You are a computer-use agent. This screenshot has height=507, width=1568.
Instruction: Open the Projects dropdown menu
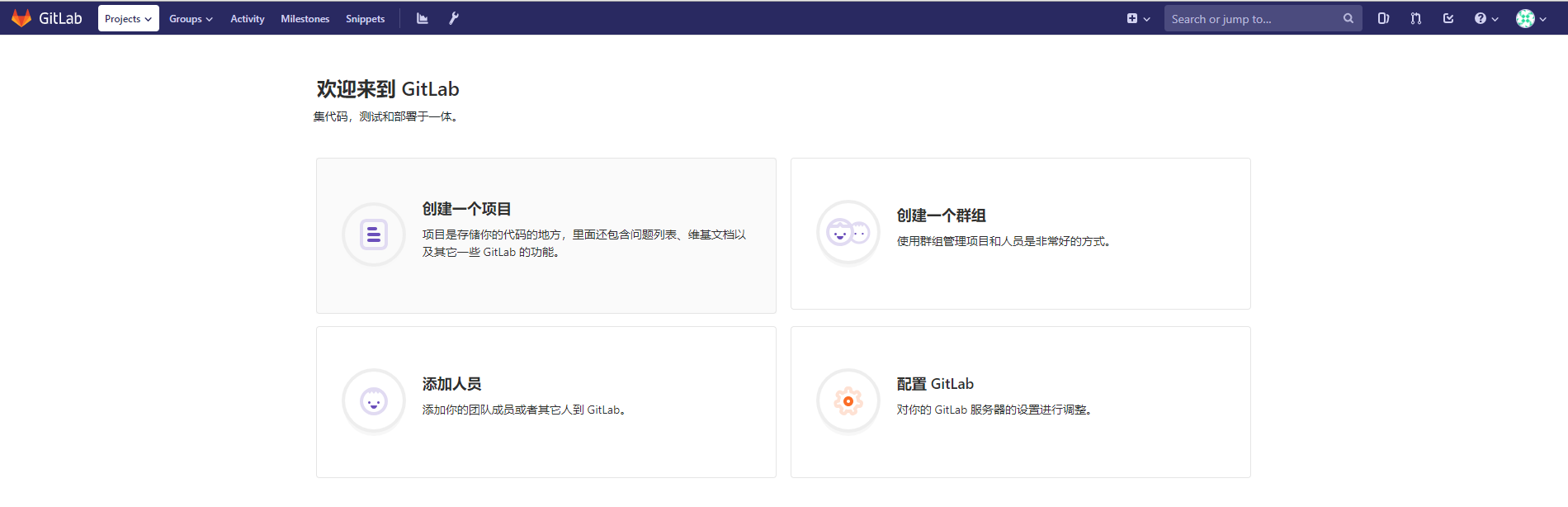click(x=128, y=18)
